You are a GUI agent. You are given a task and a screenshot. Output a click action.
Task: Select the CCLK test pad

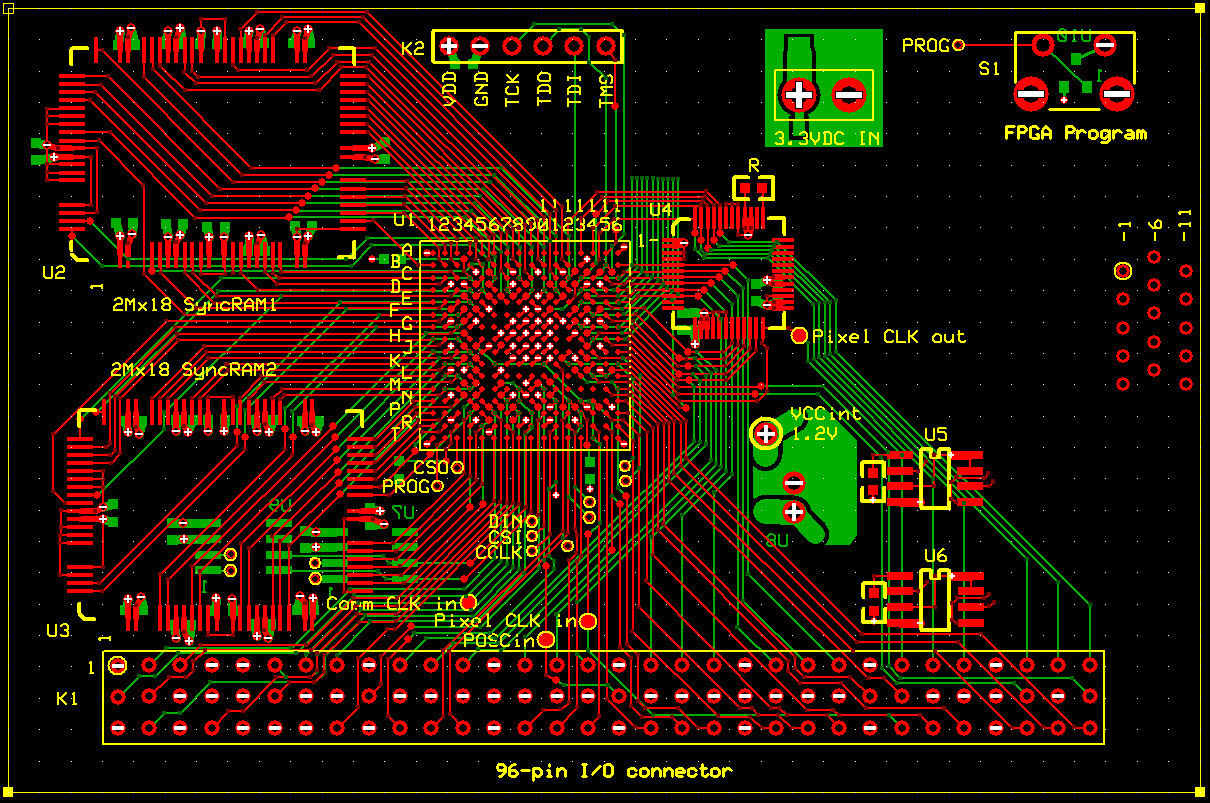pyautogui.click(x=532, y=551)
